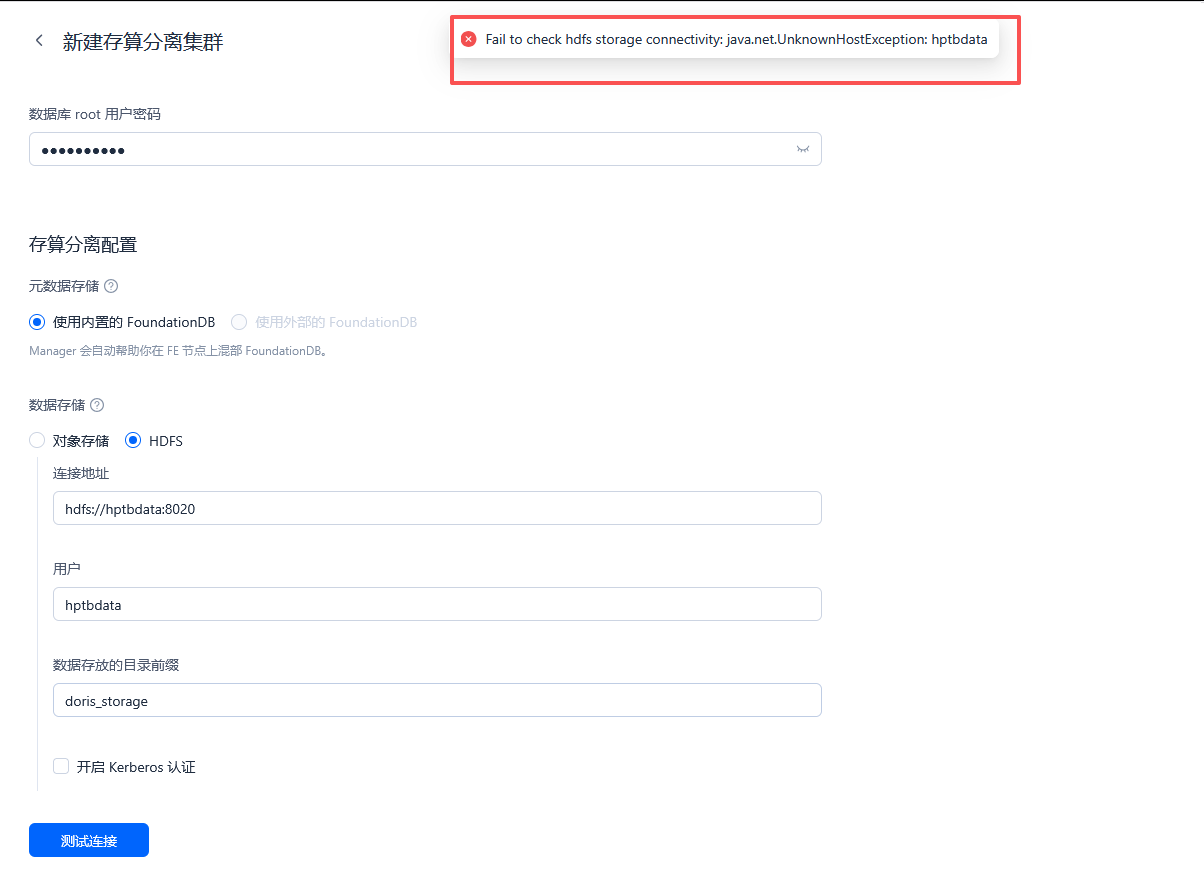Image resolution: width=1204 pixels, height=885 pixels.
Task: Click the red-bordered error notification banner
Action: click(x=735, y=47)
